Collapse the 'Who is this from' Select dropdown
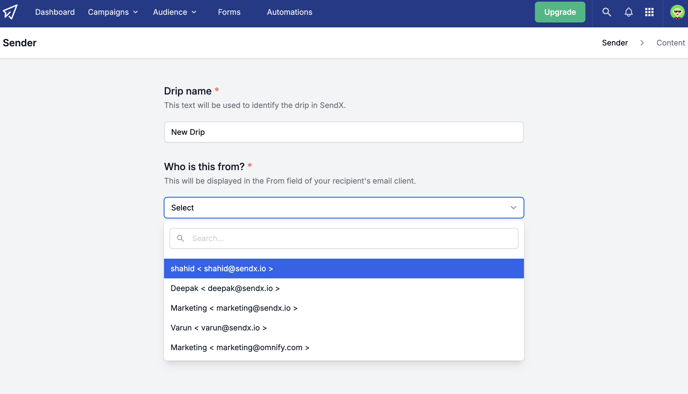Screen dimensions: 688x394 (344, 208)
